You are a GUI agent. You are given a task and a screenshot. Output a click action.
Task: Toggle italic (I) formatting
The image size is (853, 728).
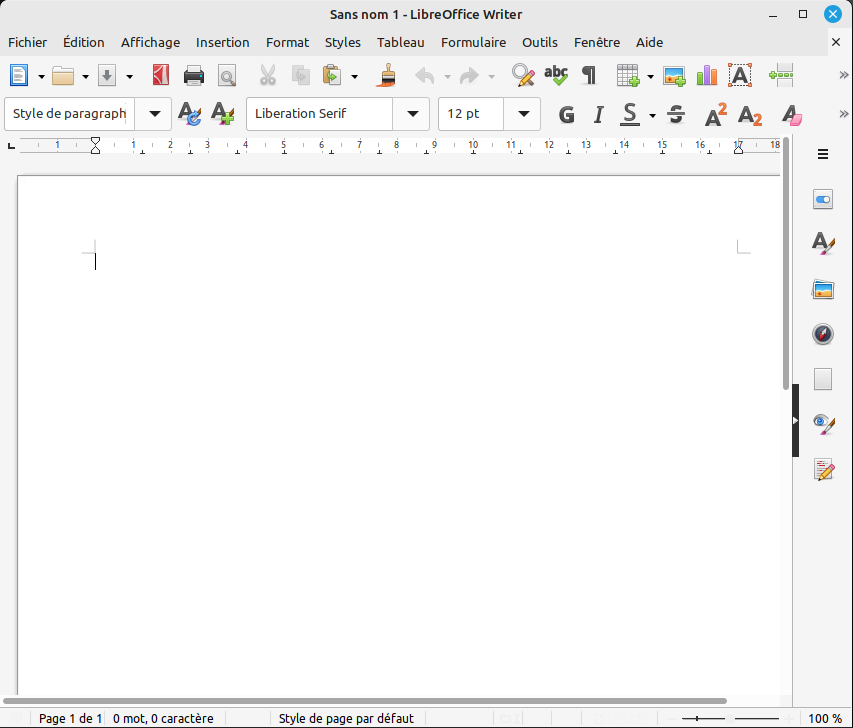click(x=599, y=114)
